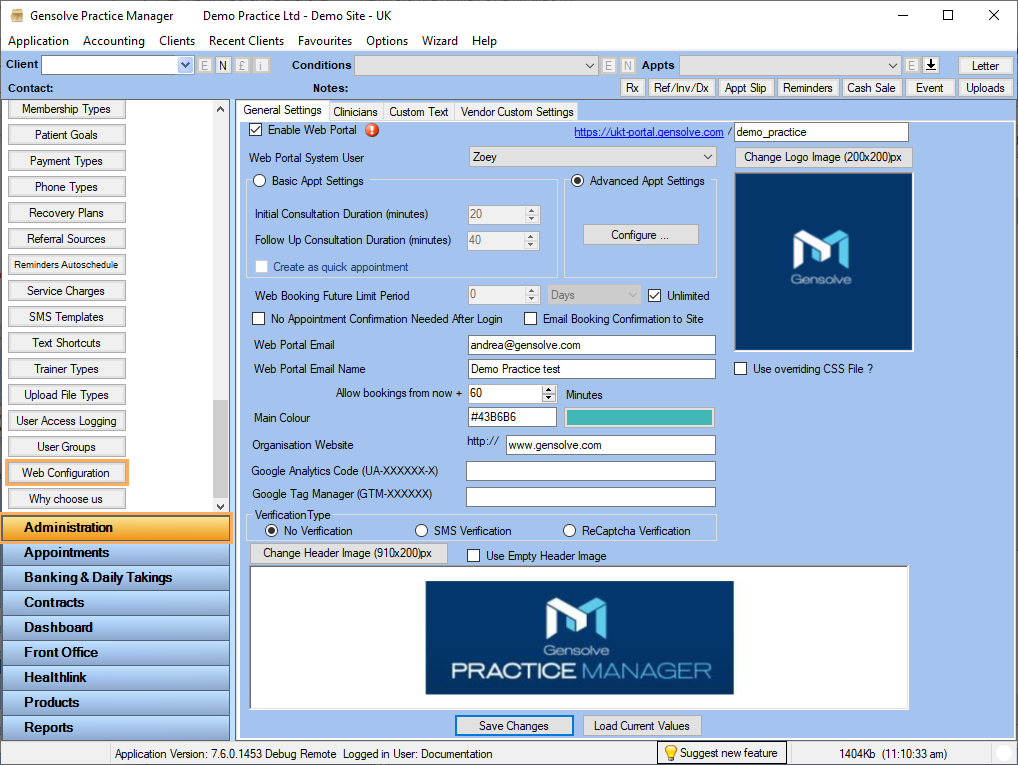Check No Appointment Confirmation Needed After Login
1018x765 pixels.
click(258, 319)
